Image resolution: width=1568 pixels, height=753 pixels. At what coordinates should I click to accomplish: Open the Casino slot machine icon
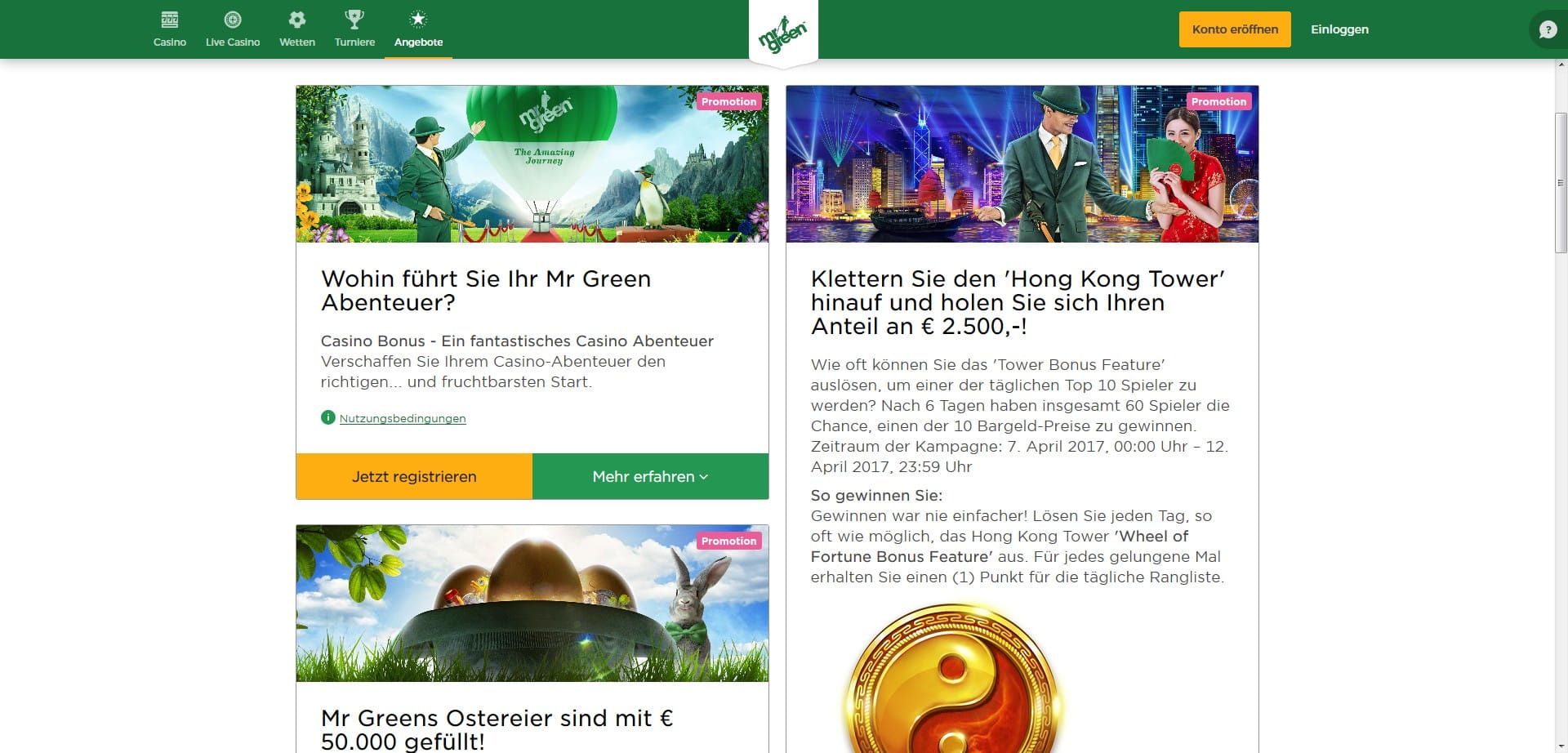pos(170,20)
